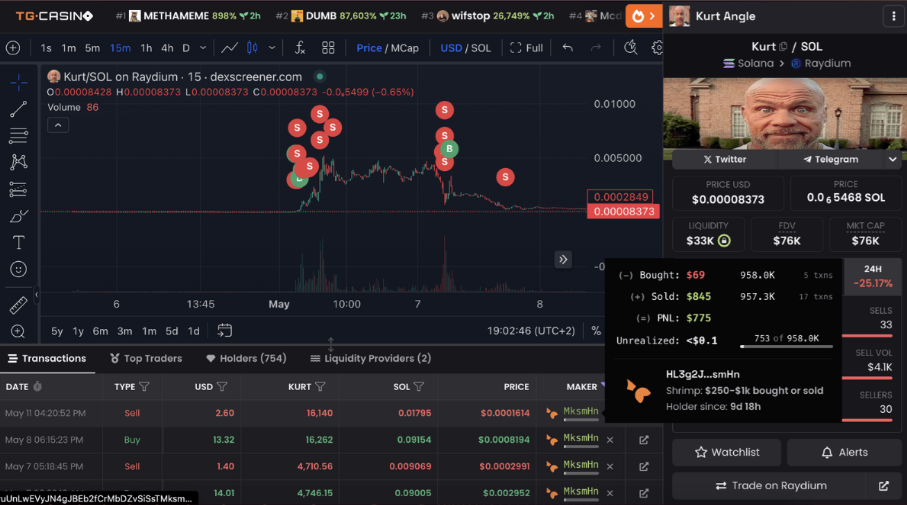Select the 24H stats tab

[873, 277]
